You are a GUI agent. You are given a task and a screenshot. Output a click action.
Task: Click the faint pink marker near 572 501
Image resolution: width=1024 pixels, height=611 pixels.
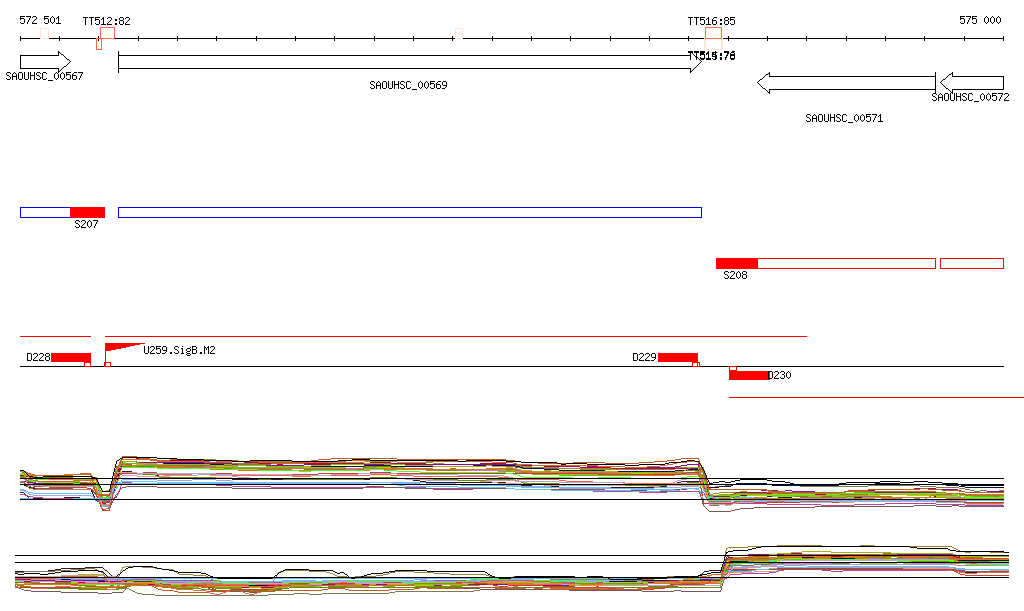click(x=44, y=33)
